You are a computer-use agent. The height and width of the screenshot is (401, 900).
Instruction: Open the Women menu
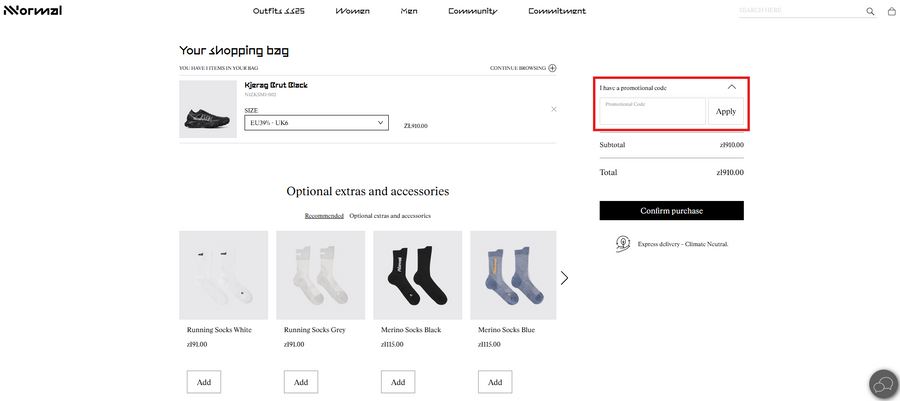(x=352, y=11)
